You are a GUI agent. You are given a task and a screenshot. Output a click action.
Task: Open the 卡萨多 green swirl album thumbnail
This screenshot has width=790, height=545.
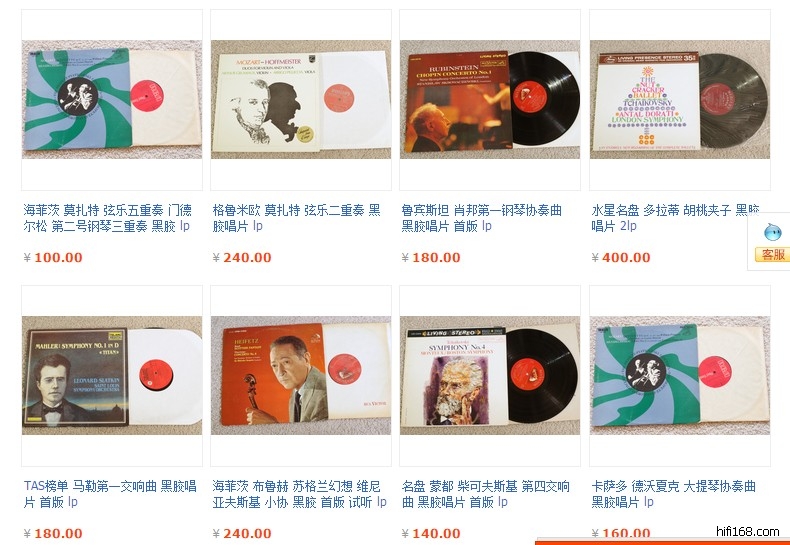point(680,375)
